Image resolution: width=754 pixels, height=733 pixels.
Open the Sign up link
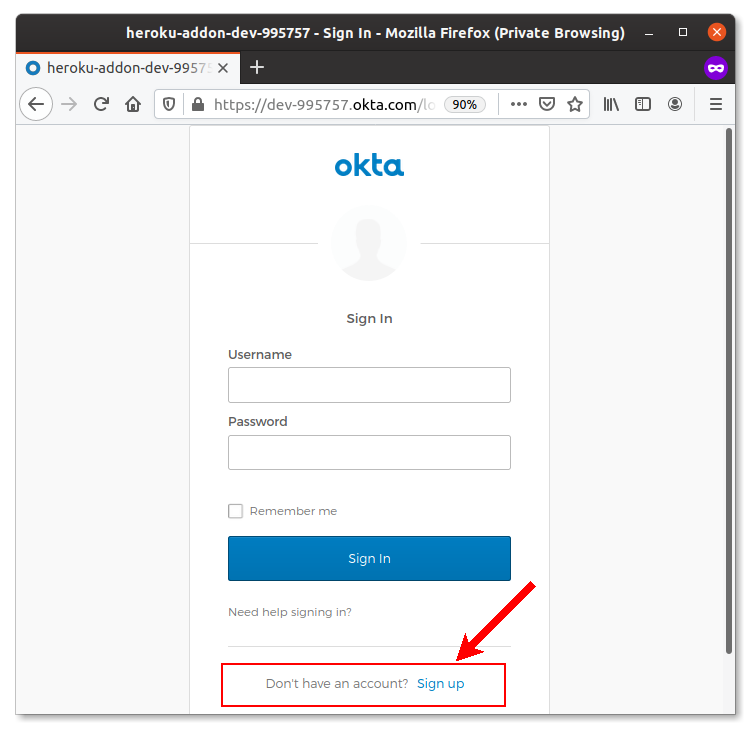(440, 684)
